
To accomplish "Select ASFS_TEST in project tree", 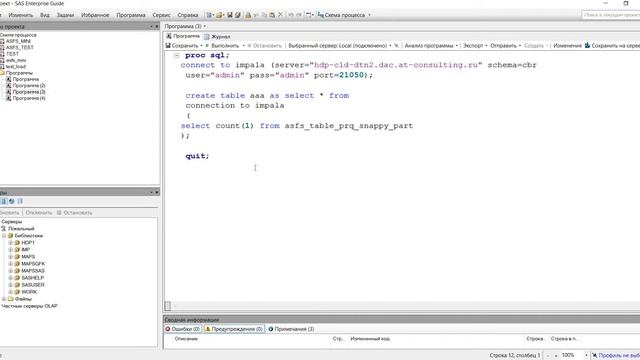I will [x=20, y=47].
